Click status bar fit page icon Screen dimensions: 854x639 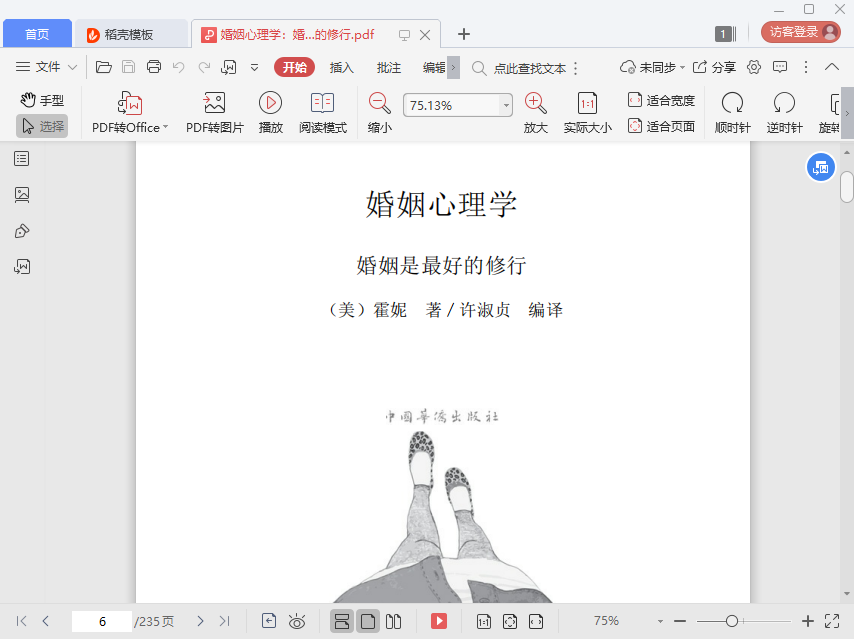pyautogui.click(x=510, y=621)
